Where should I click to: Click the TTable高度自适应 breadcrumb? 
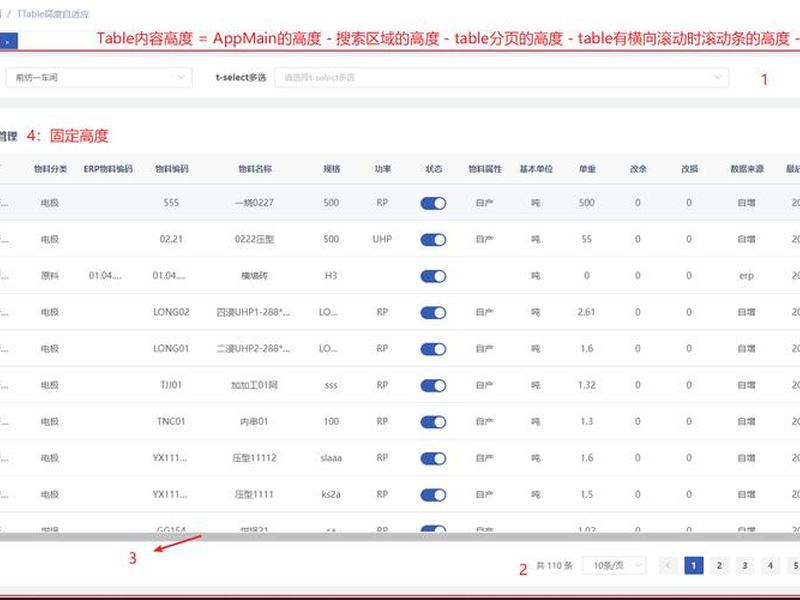pos(53,14)
